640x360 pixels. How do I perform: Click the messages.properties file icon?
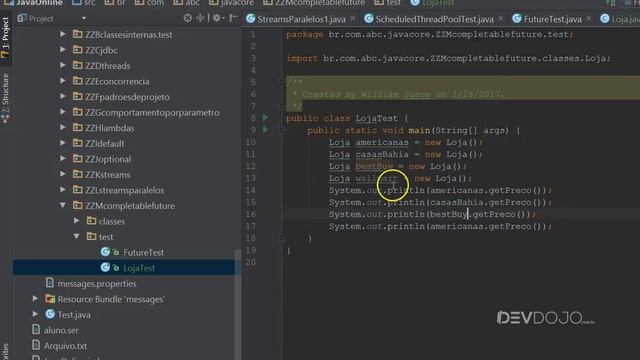coord(50,283)
